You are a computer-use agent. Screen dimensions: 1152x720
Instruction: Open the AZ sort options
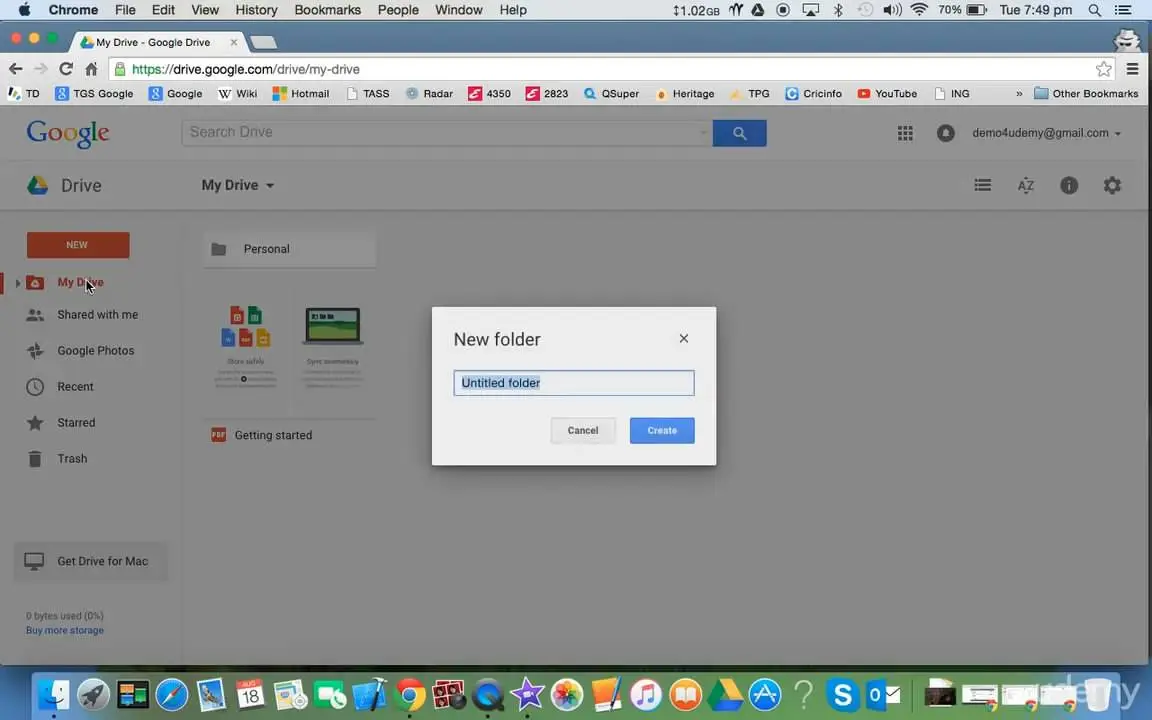[x=1026, y=185]
